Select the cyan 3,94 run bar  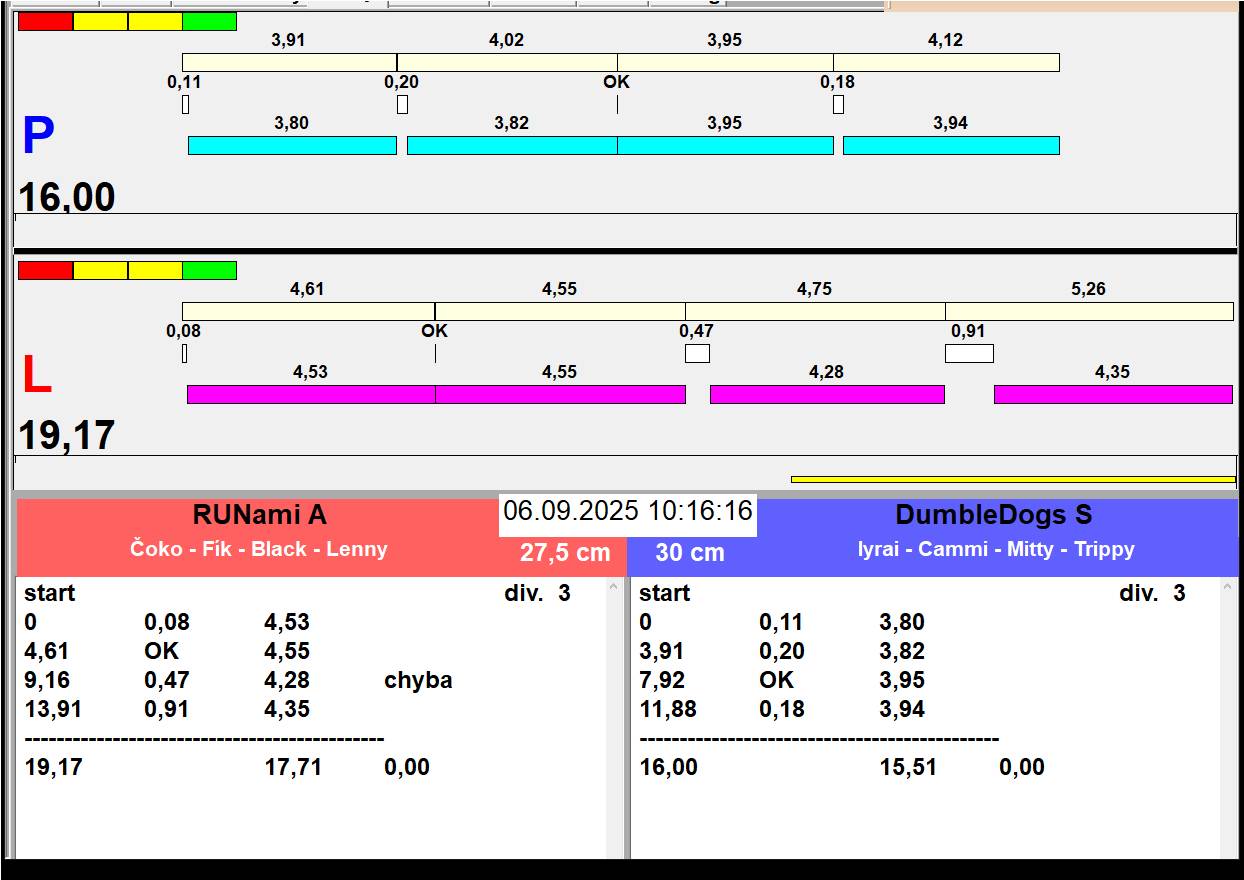(951, 145)
